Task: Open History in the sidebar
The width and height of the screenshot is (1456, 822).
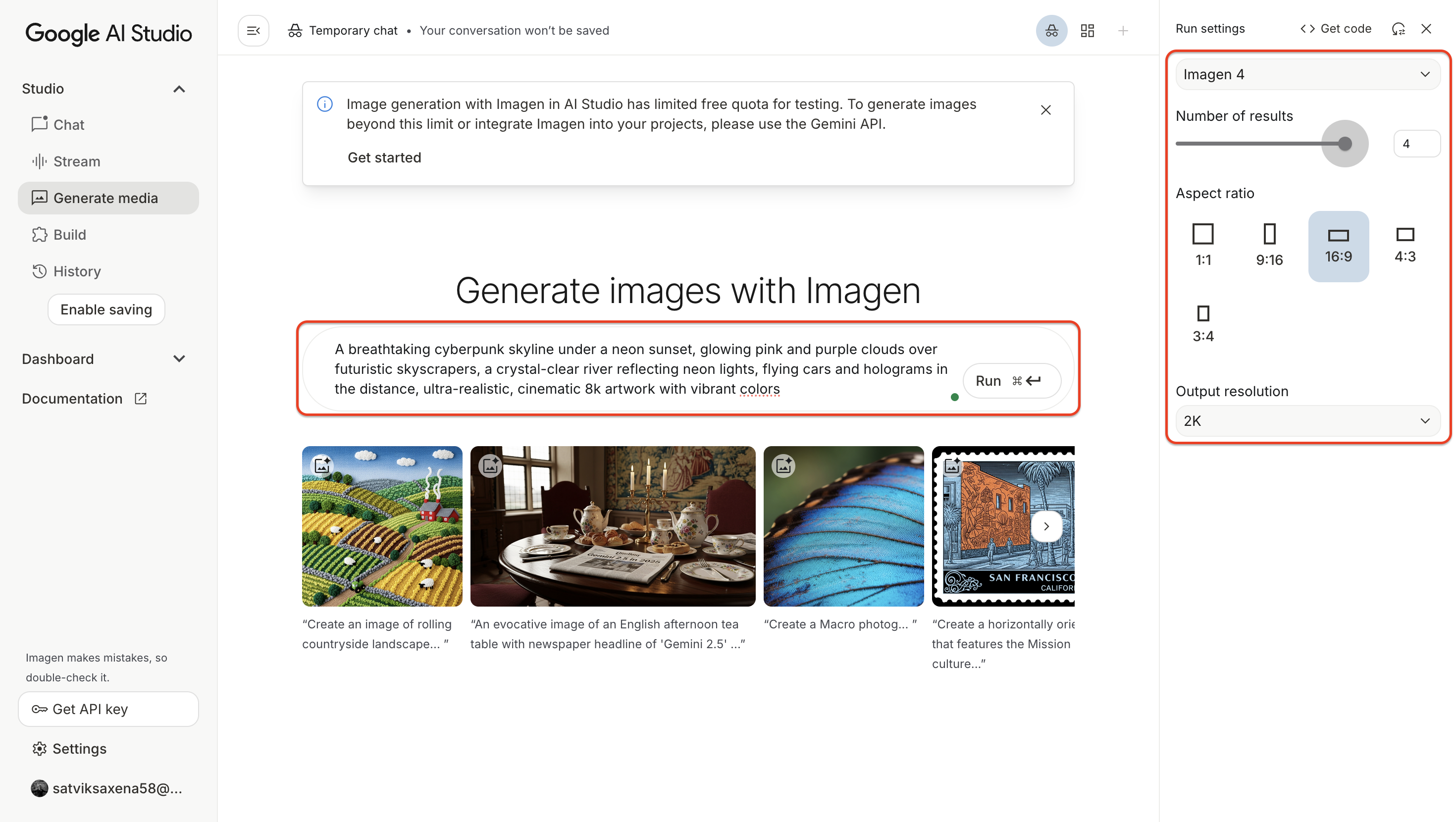Action: click(x=108, y=272)
